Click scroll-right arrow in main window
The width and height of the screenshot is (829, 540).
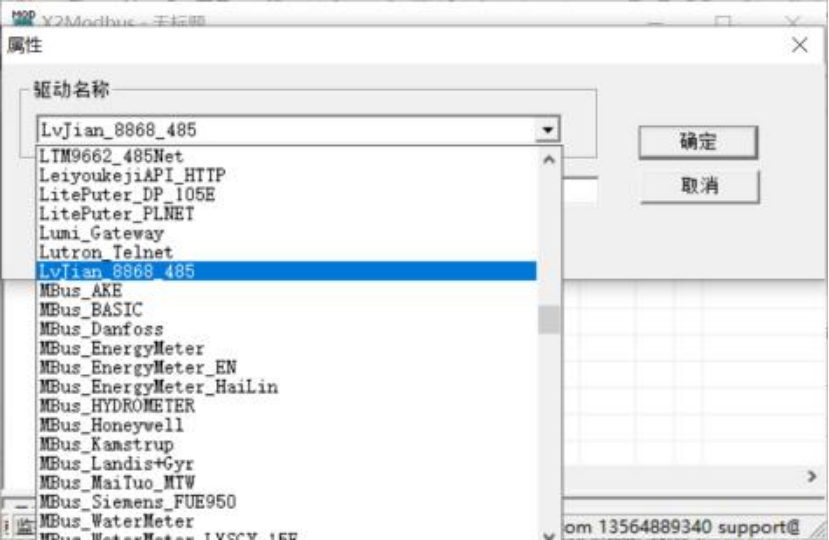pos(812,477)
